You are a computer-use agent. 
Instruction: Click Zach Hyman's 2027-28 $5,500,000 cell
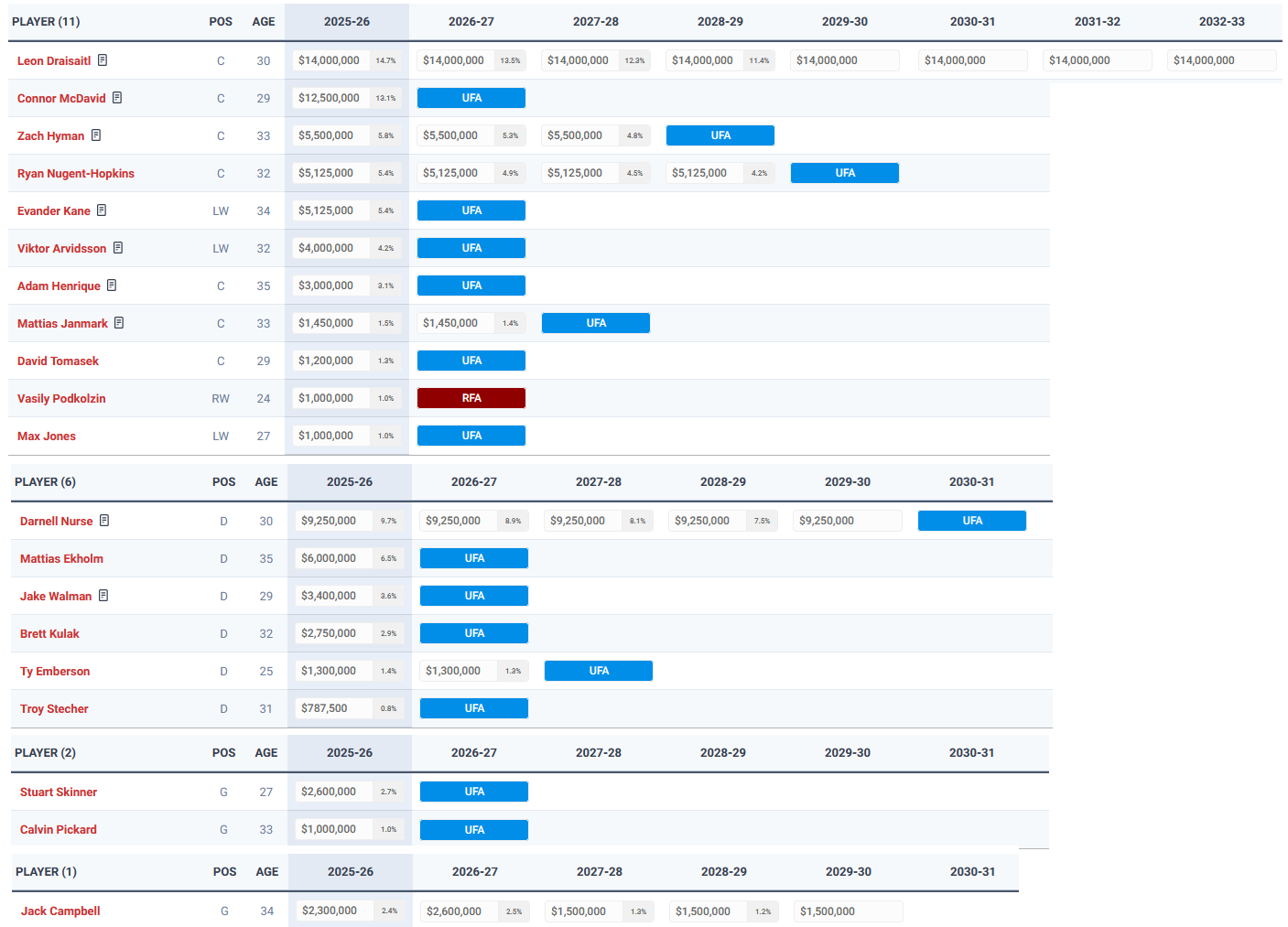tap(580, 135)
